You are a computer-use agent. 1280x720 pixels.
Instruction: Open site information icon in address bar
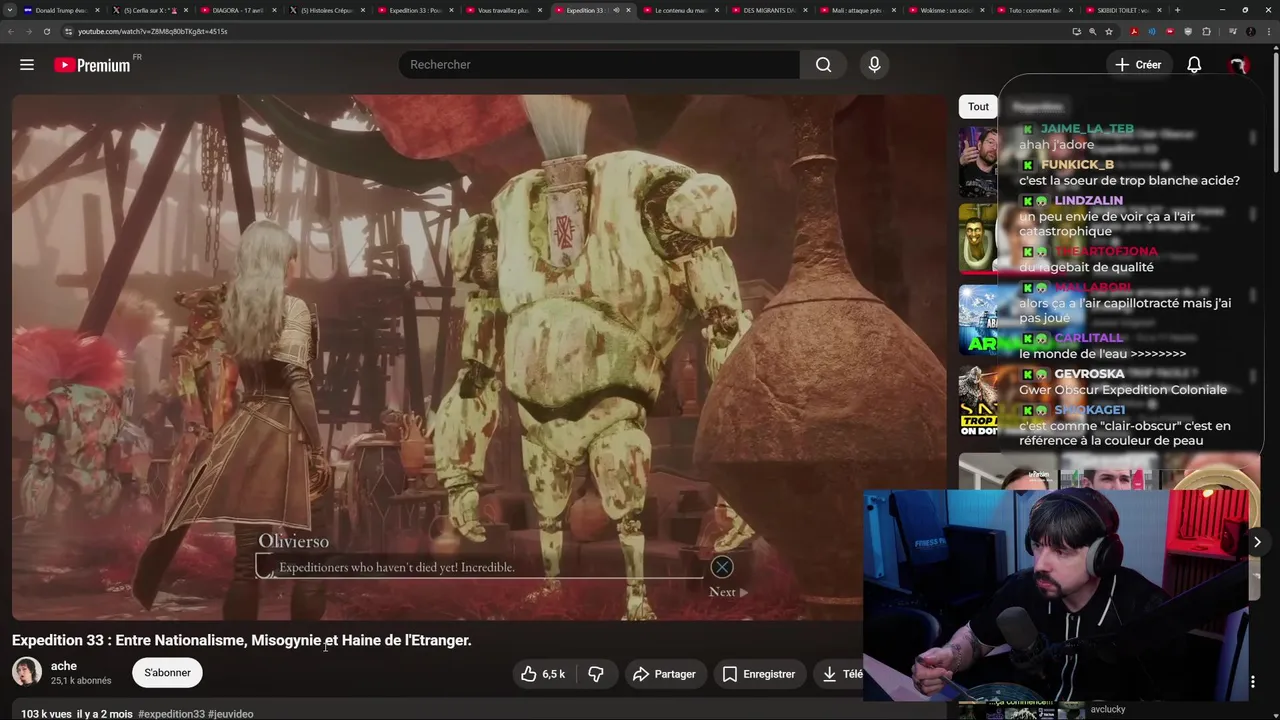[68, 31]
